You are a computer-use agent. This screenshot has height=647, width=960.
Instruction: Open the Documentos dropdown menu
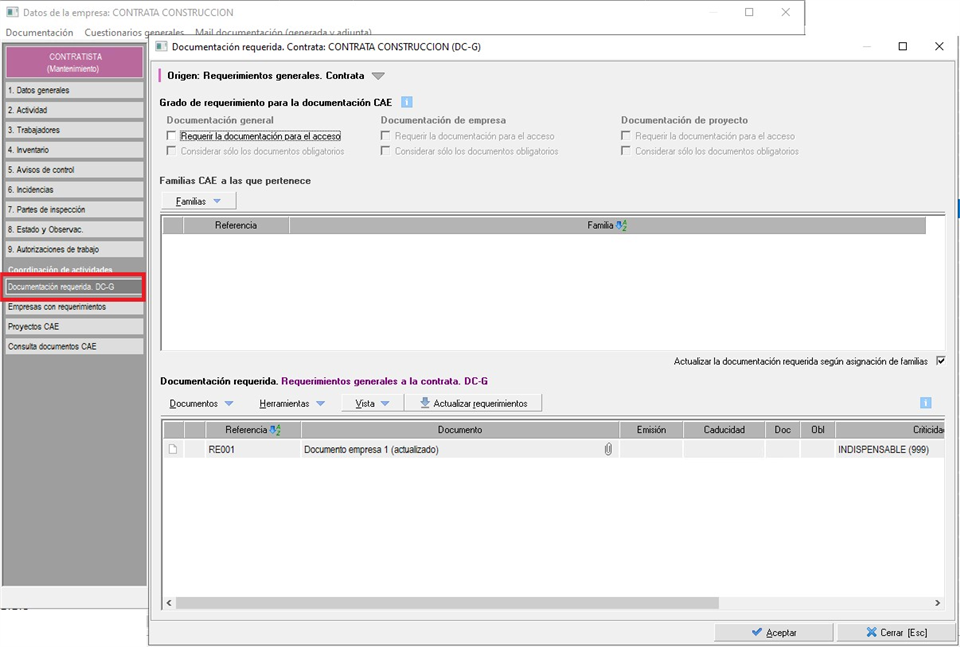coord(201,403)
